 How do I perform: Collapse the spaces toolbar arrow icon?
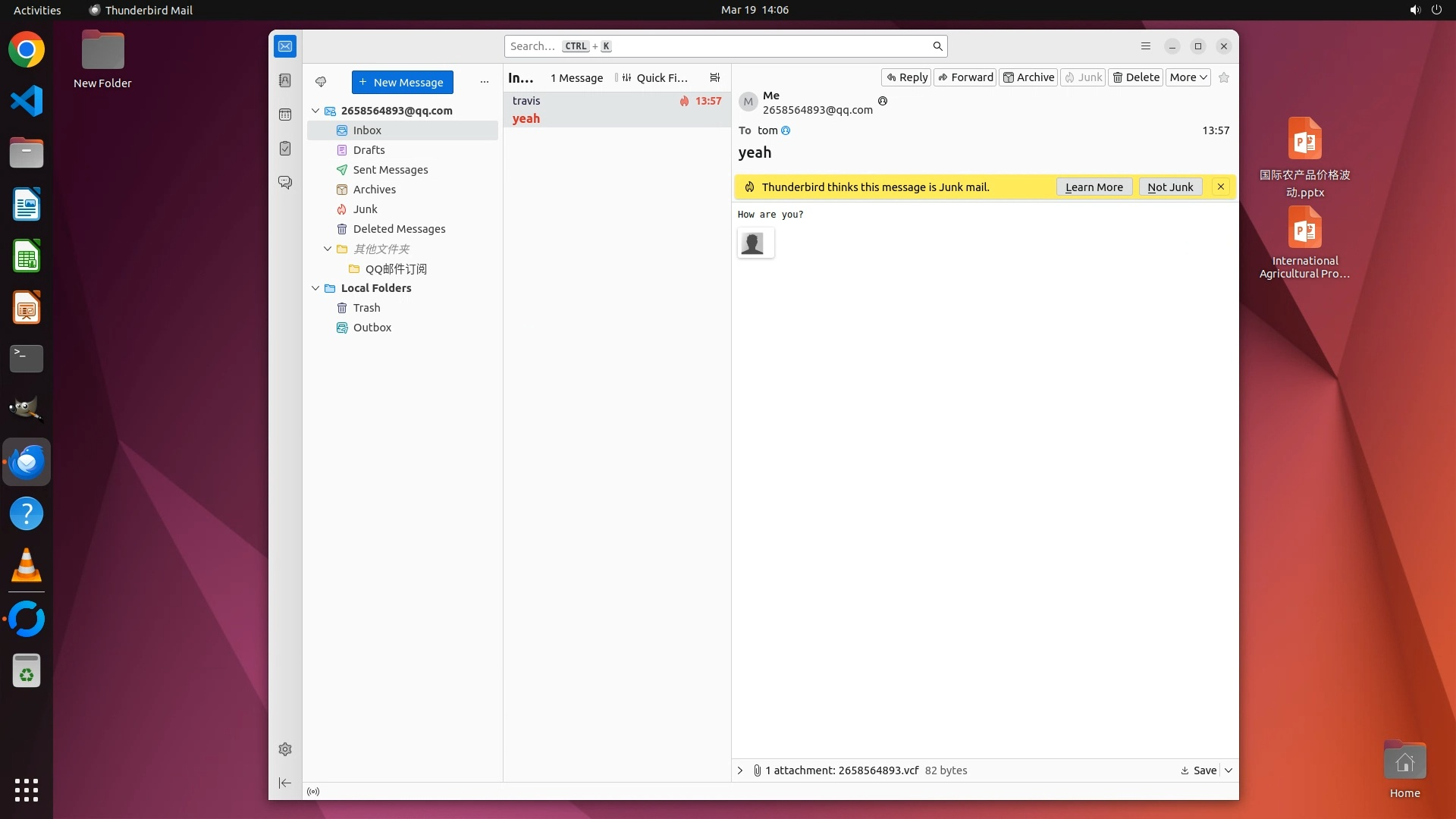(285, 783)
